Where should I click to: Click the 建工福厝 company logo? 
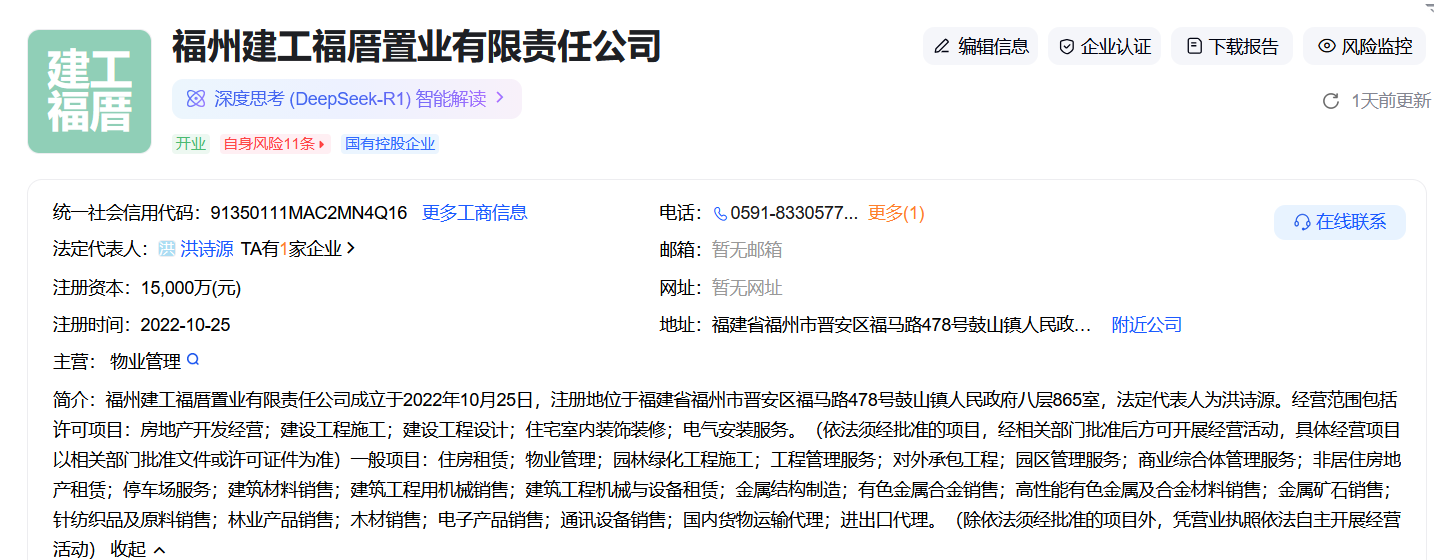(x=89, y=92)
